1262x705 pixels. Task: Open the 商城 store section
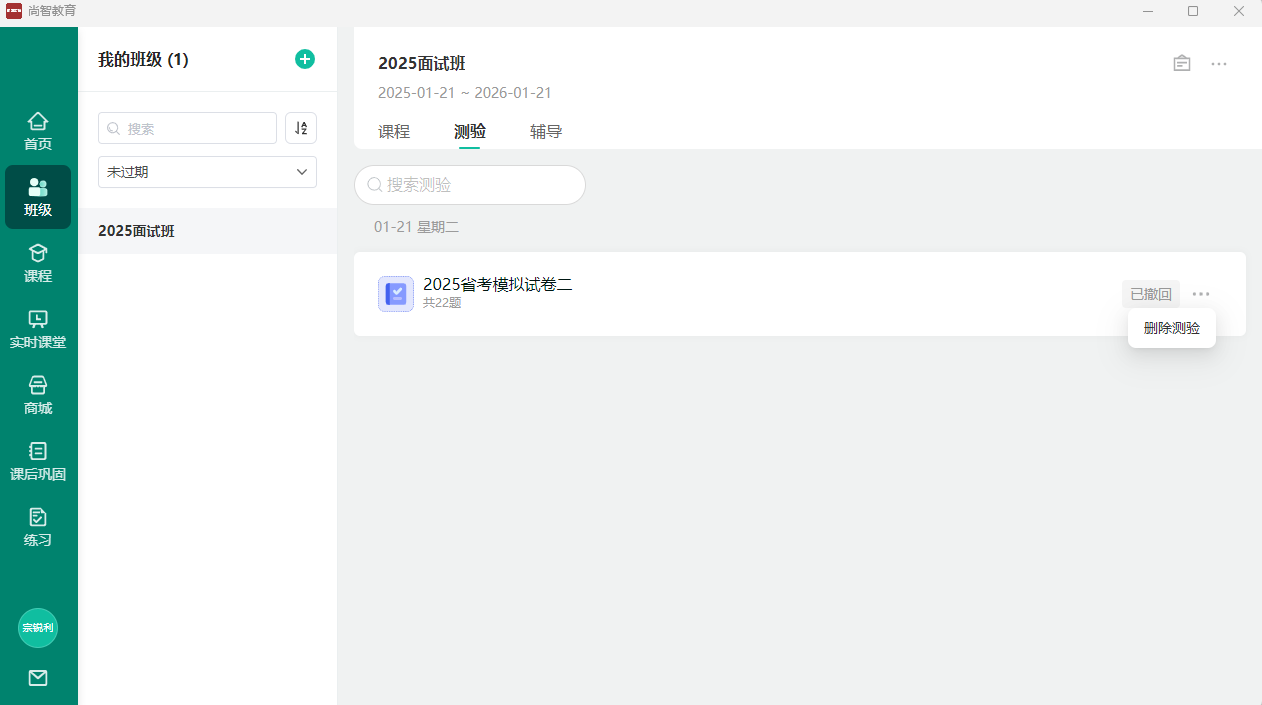(38, 395)
